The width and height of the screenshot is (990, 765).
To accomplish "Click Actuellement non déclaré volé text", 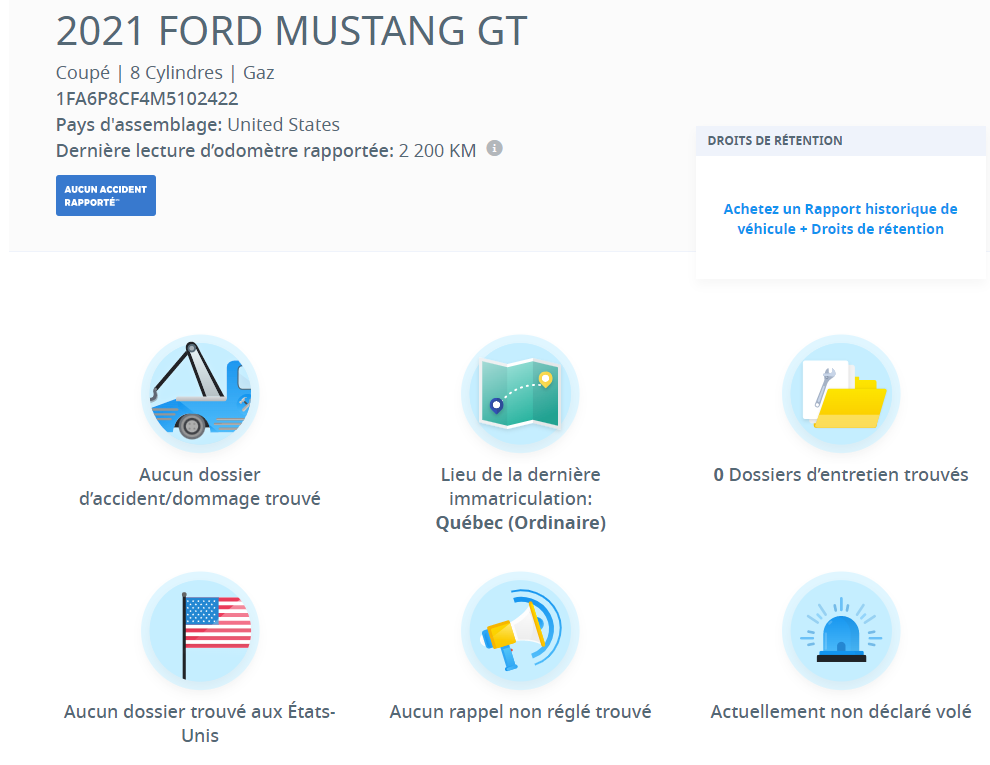I will (841, 712).
